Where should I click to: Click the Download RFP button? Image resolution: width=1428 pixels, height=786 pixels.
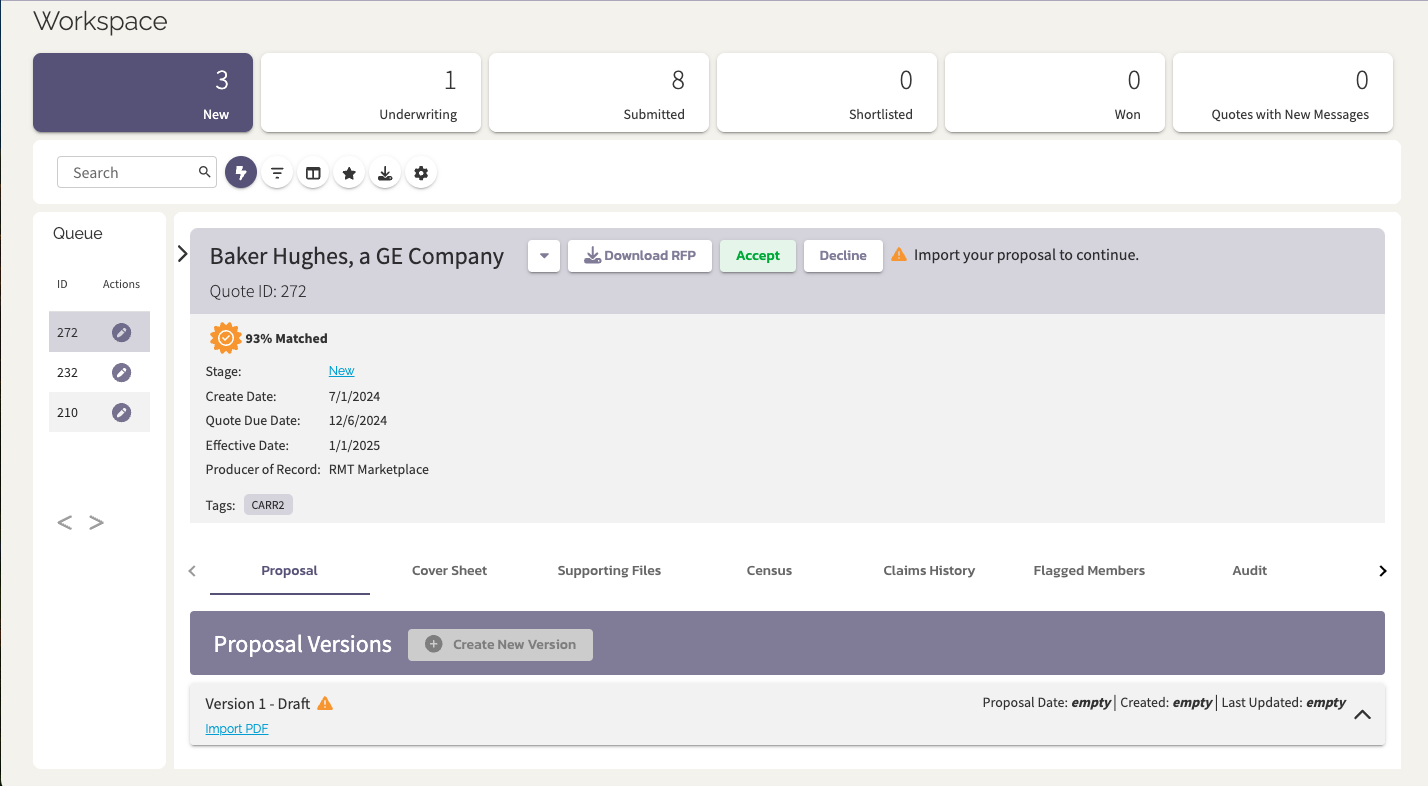tap(640, 256)
